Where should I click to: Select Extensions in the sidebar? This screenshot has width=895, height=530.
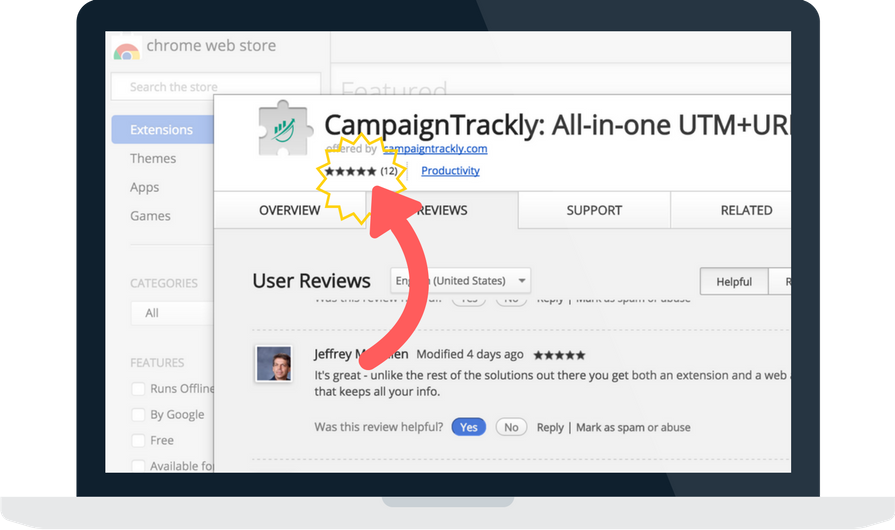tap(163, 130)
